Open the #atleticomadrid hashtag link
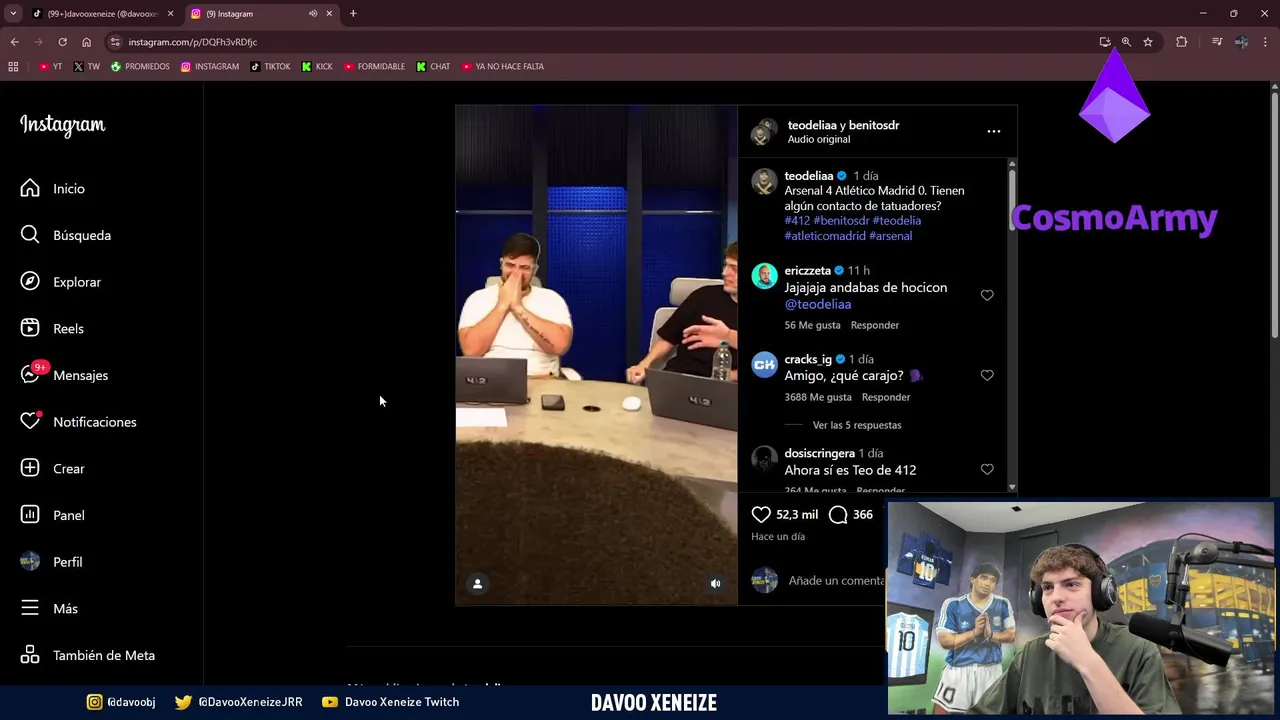 tap(825, 236)
